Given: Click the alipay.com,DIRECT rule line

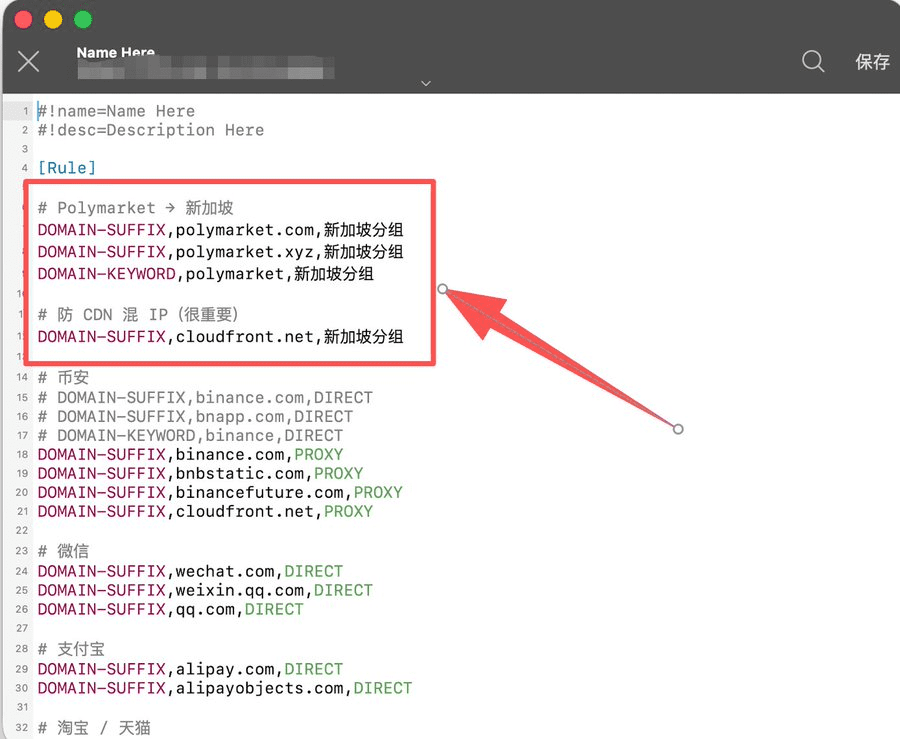Looking at the screenshot, I should [190, 669].
